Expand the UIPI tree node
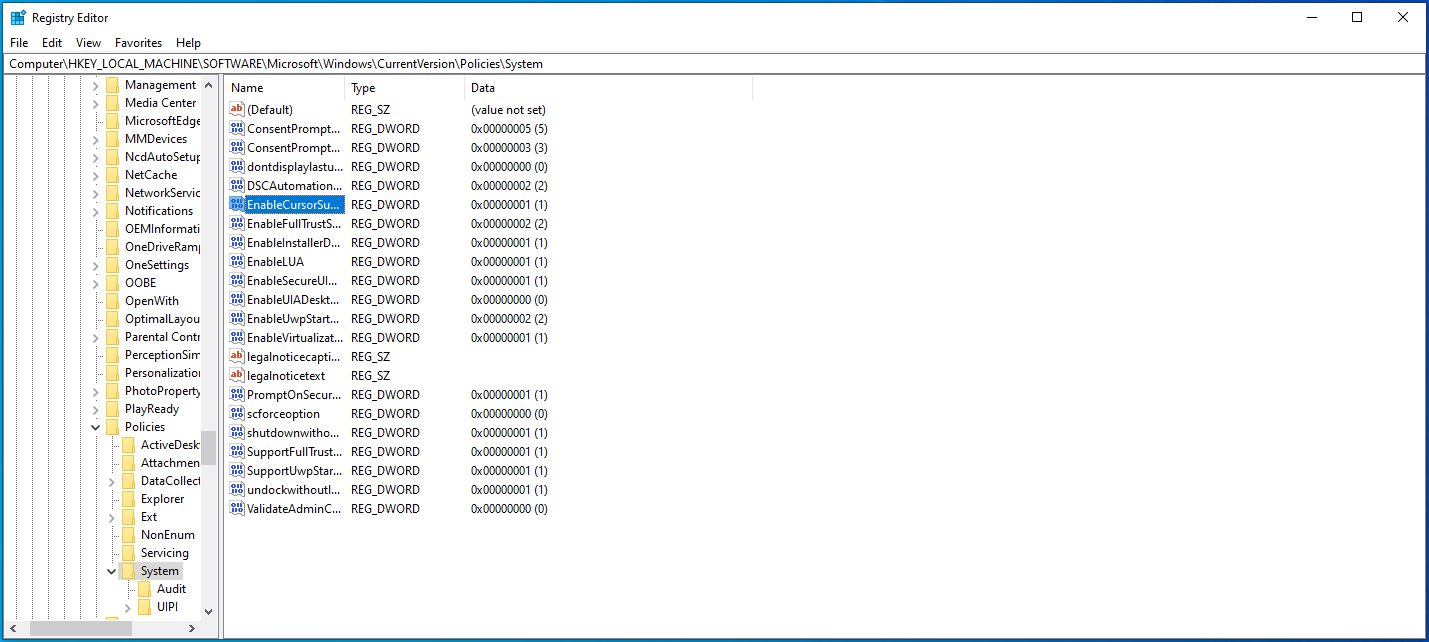1429x642 pixels. pos(128,607)
